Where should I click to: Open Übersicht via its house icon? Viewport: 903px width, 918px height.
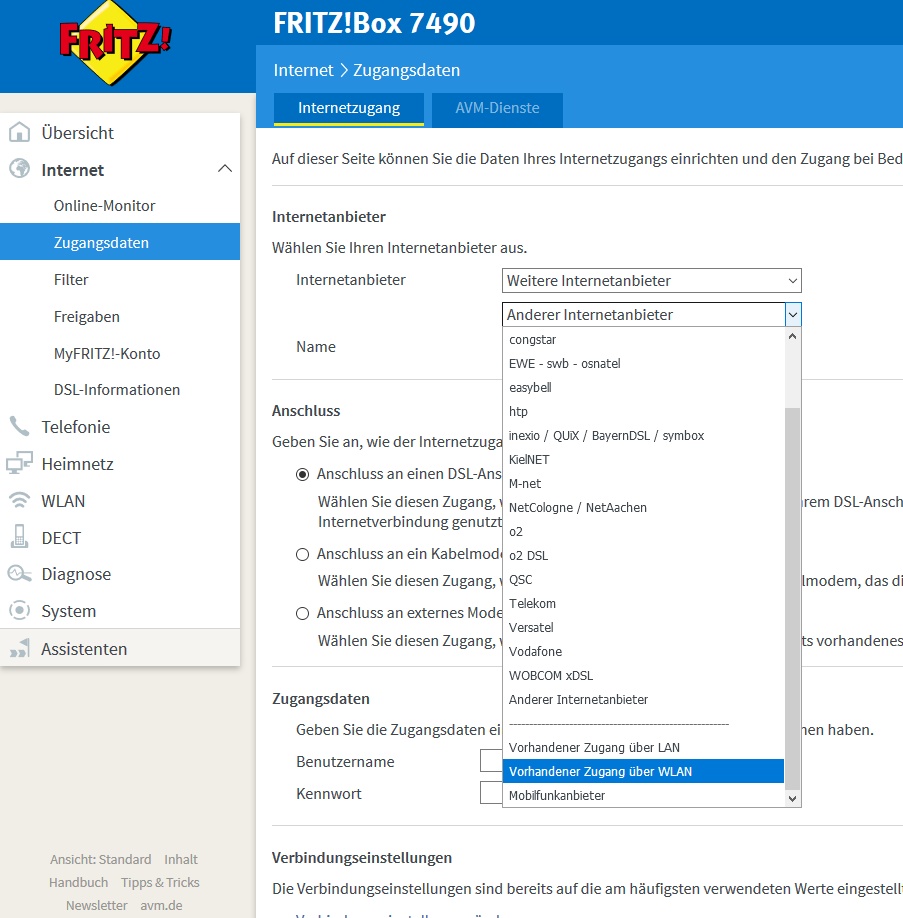click(19, 132)
